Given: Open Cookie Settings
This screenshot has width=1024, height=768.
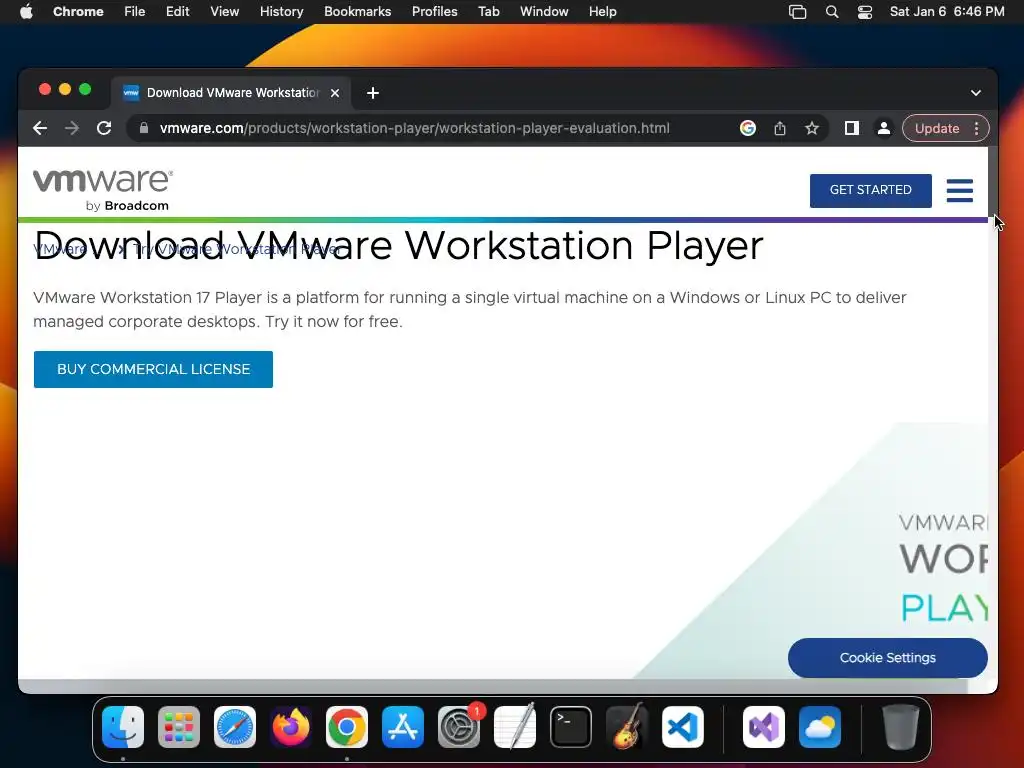Looking at the screenshot, I should tap(888, 658).
